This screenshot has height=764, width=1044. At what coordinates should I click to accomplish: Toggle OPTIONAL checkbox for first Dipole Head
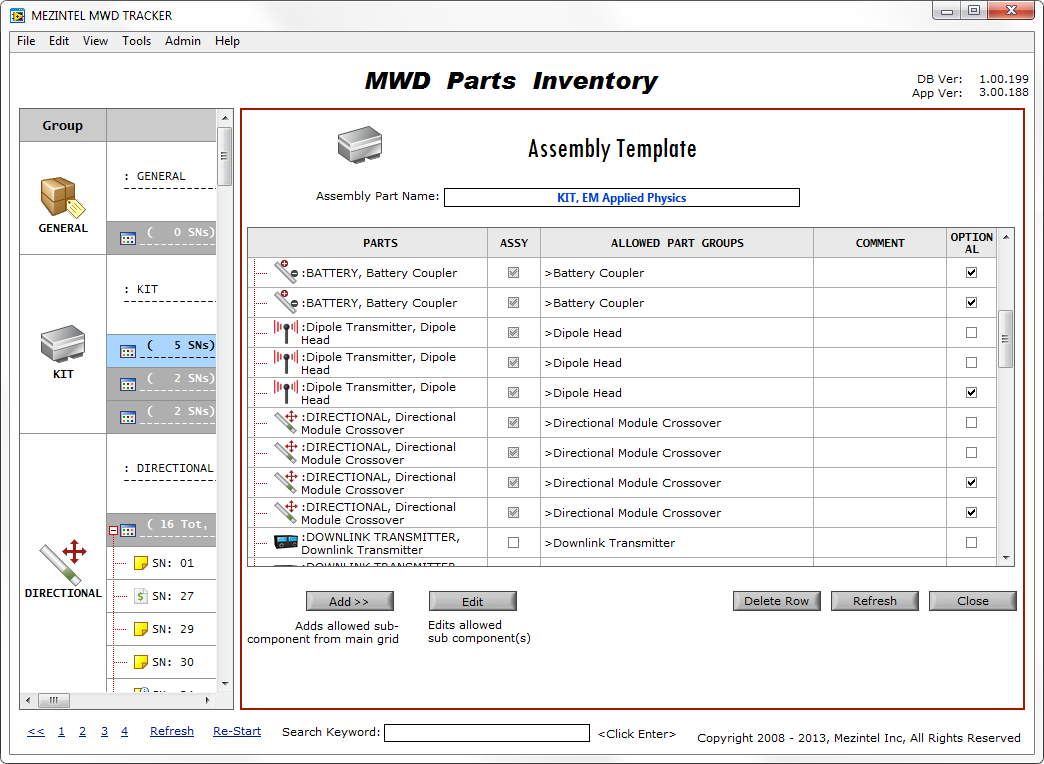971,332
